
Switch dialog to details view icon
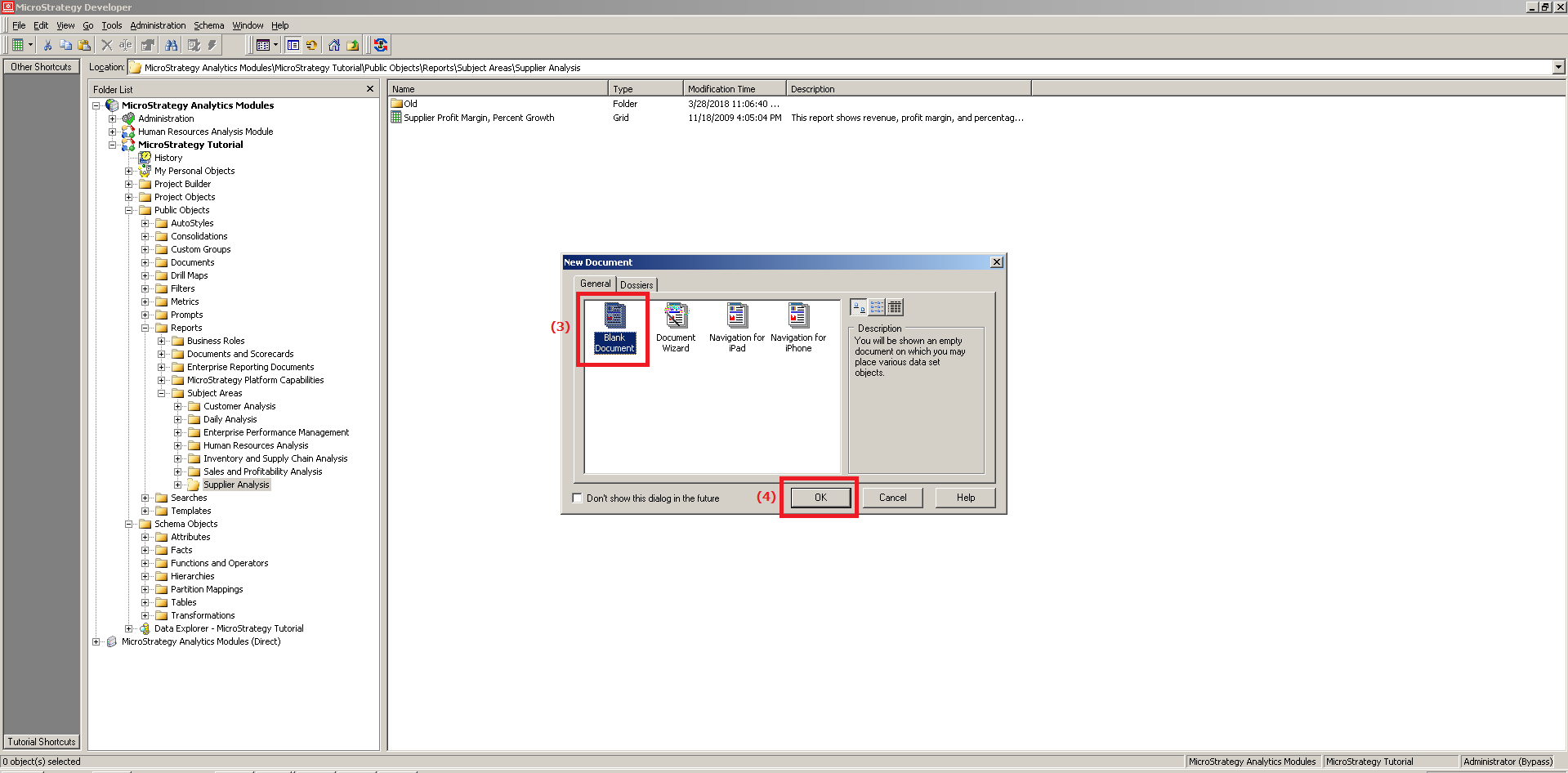pyautogui.click(x=895, y=307)
